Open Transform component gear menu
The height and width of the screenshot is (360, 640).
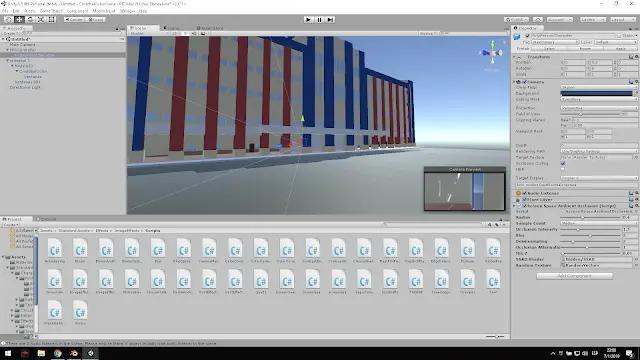pyautogui.click(x=636, y=57)
